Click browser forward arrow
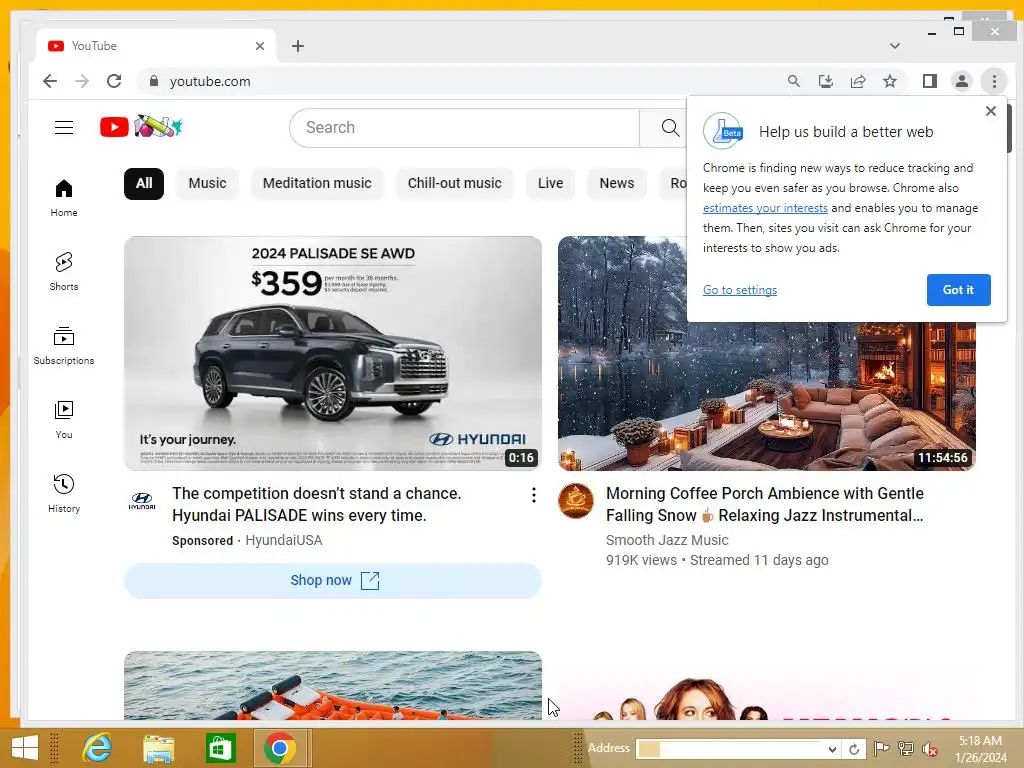Viewport: 1024px width, 768px height. coord(82,81)
